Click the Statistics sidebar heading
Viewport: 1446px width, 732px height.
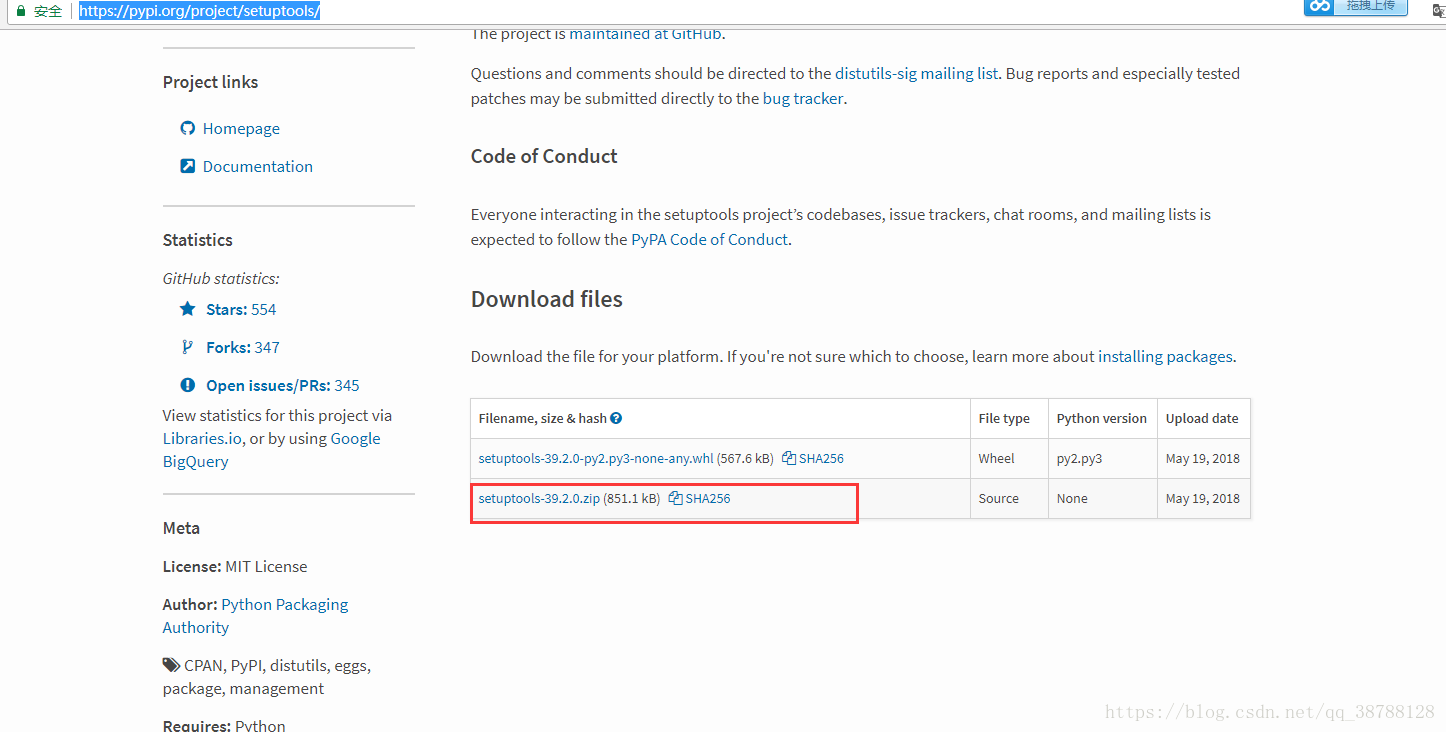[197, 240]
